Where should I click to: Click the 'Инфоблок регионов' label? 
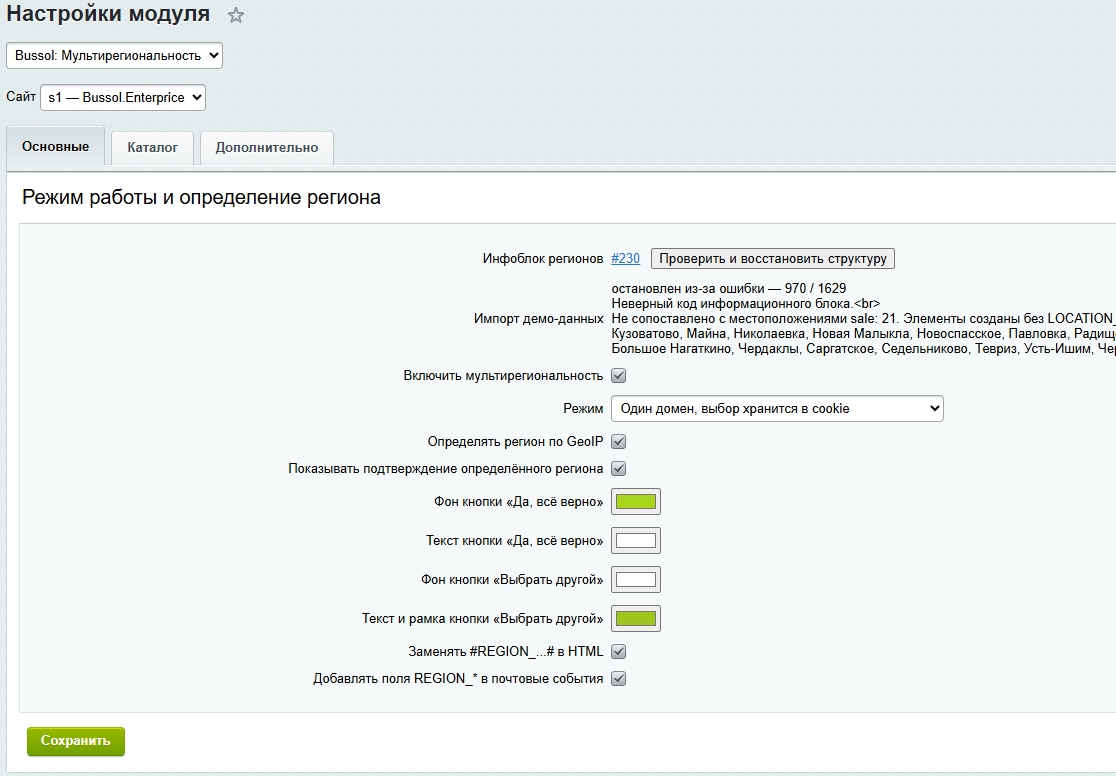543,258
